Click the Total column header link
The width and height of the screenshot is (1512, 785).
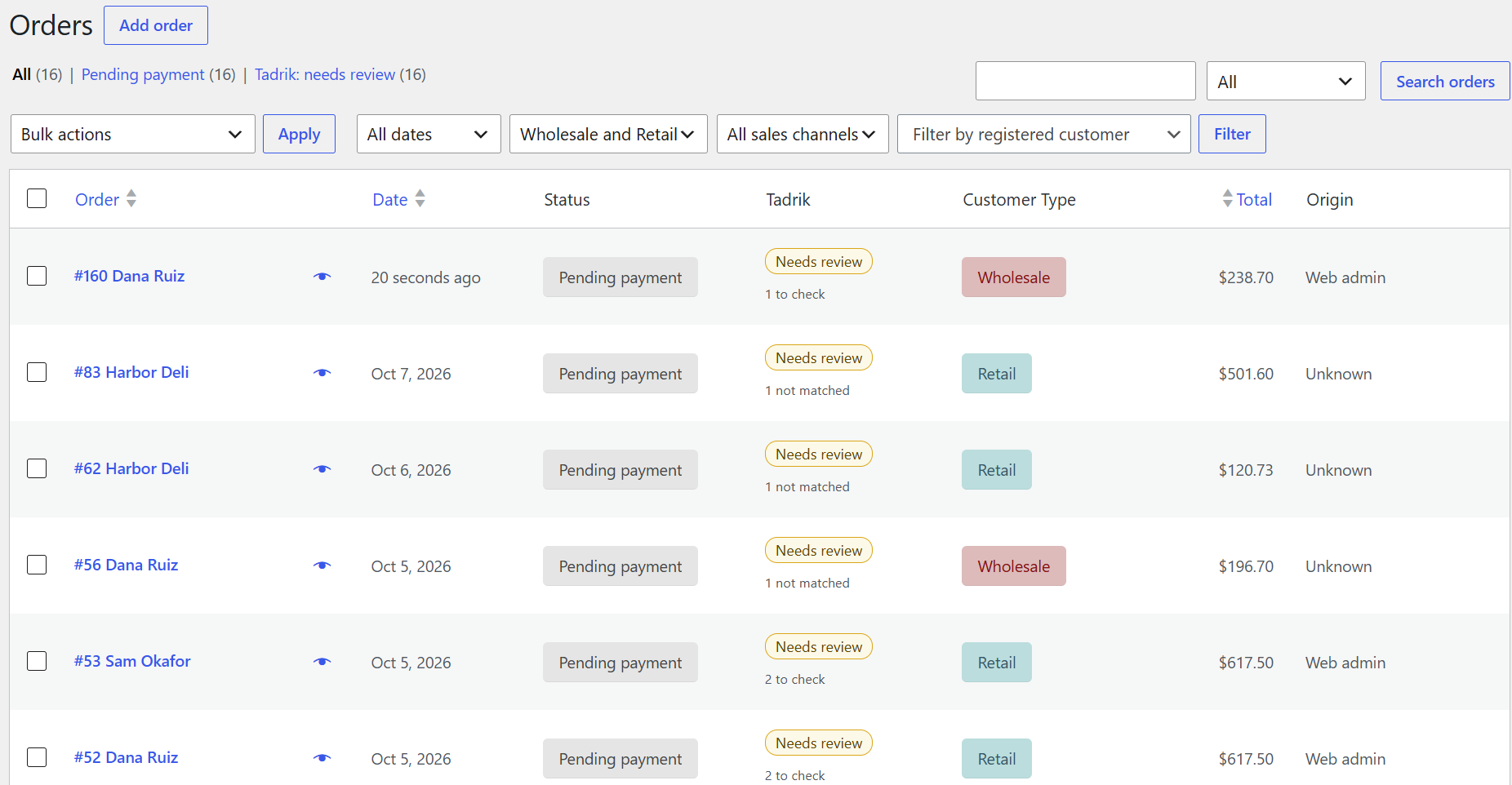click(1254, 199)
